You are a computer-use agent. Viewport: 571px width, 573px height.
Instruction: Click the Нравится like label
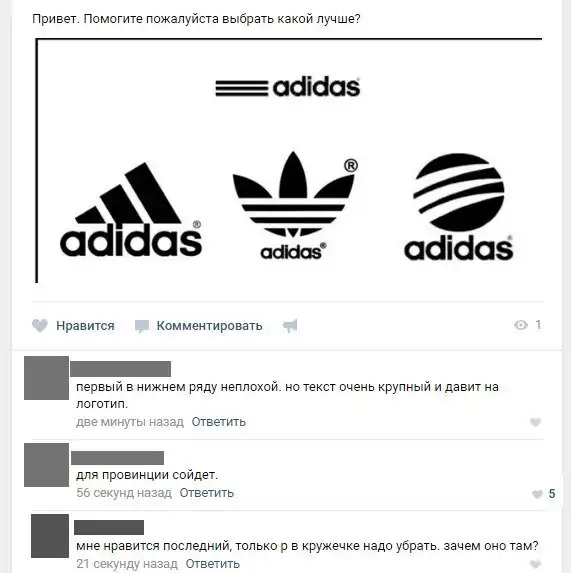click(x=85, y=326)
